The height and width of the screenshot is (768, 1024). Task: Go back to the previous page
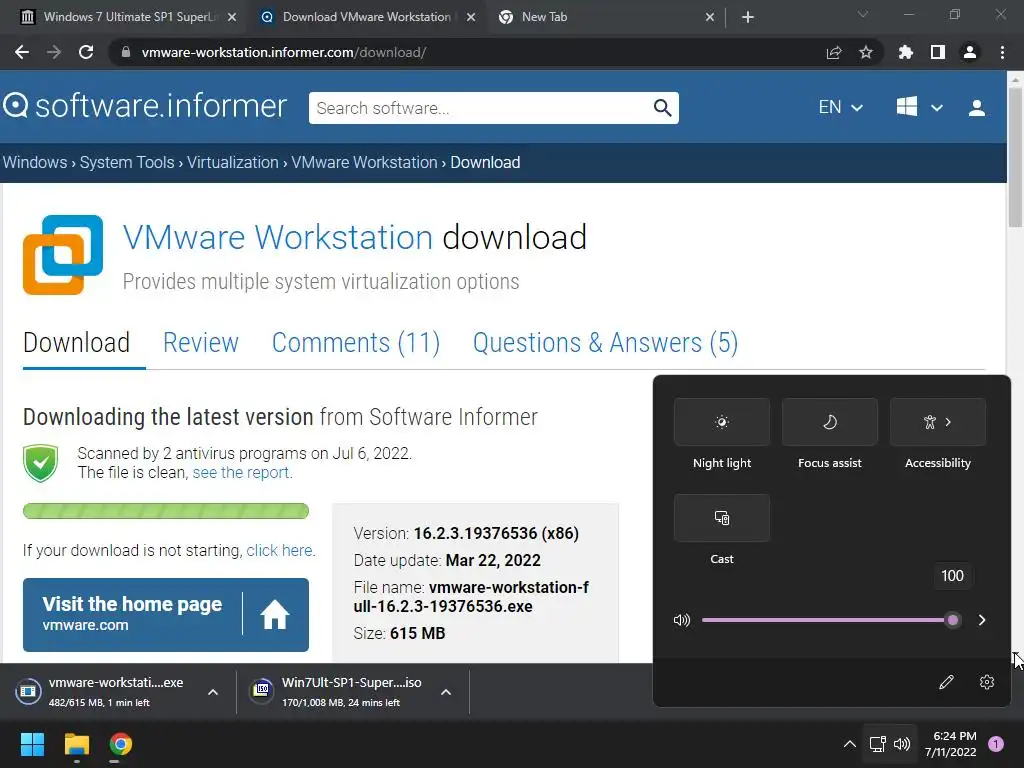pos(22,52)
